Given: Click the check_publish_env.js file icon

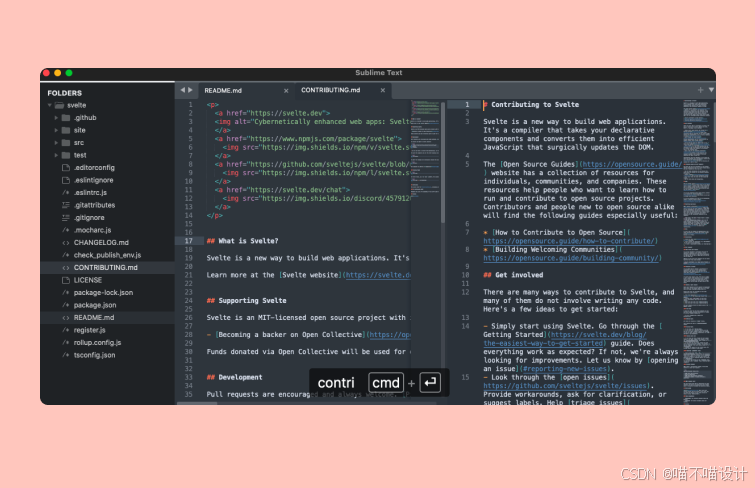Looking at the screenshot, I should (x=66, y=255).
